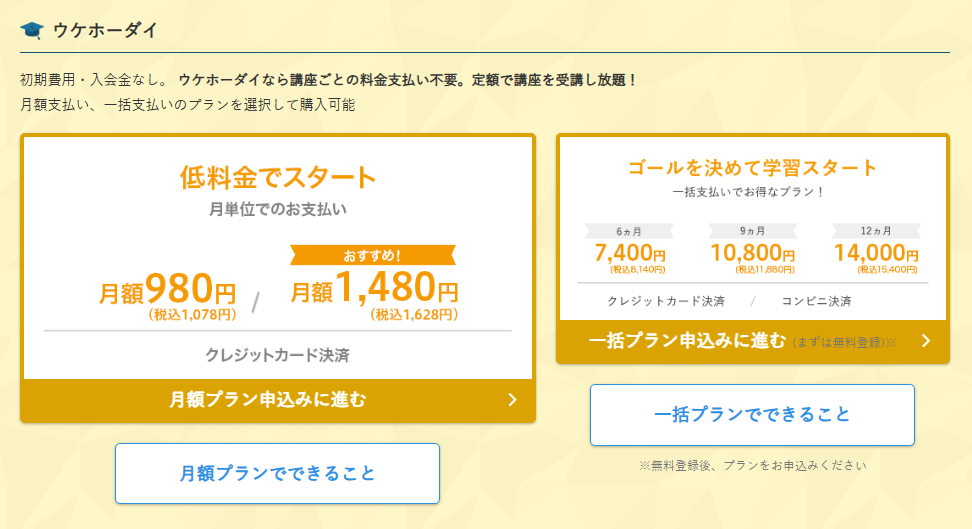Select the 12ヵ月 plan label
Screen dimensions: 972x529
tap(875, 231)
